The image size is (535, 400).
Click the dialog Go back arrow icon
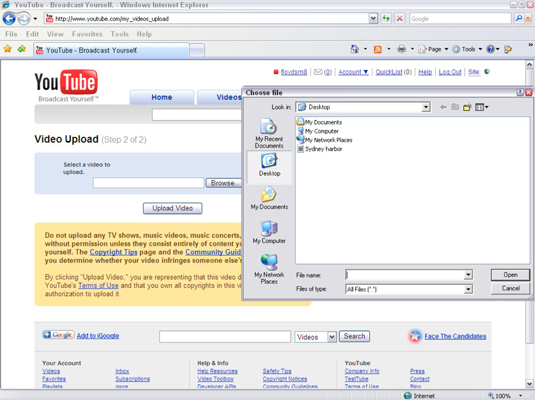point(443,107)
